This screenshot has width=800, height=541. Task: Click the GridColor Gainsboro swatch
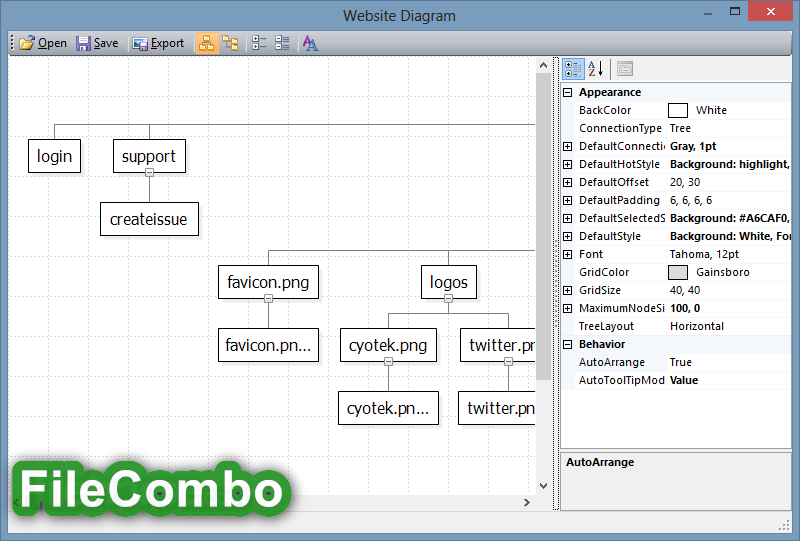(x=678, y=273)
